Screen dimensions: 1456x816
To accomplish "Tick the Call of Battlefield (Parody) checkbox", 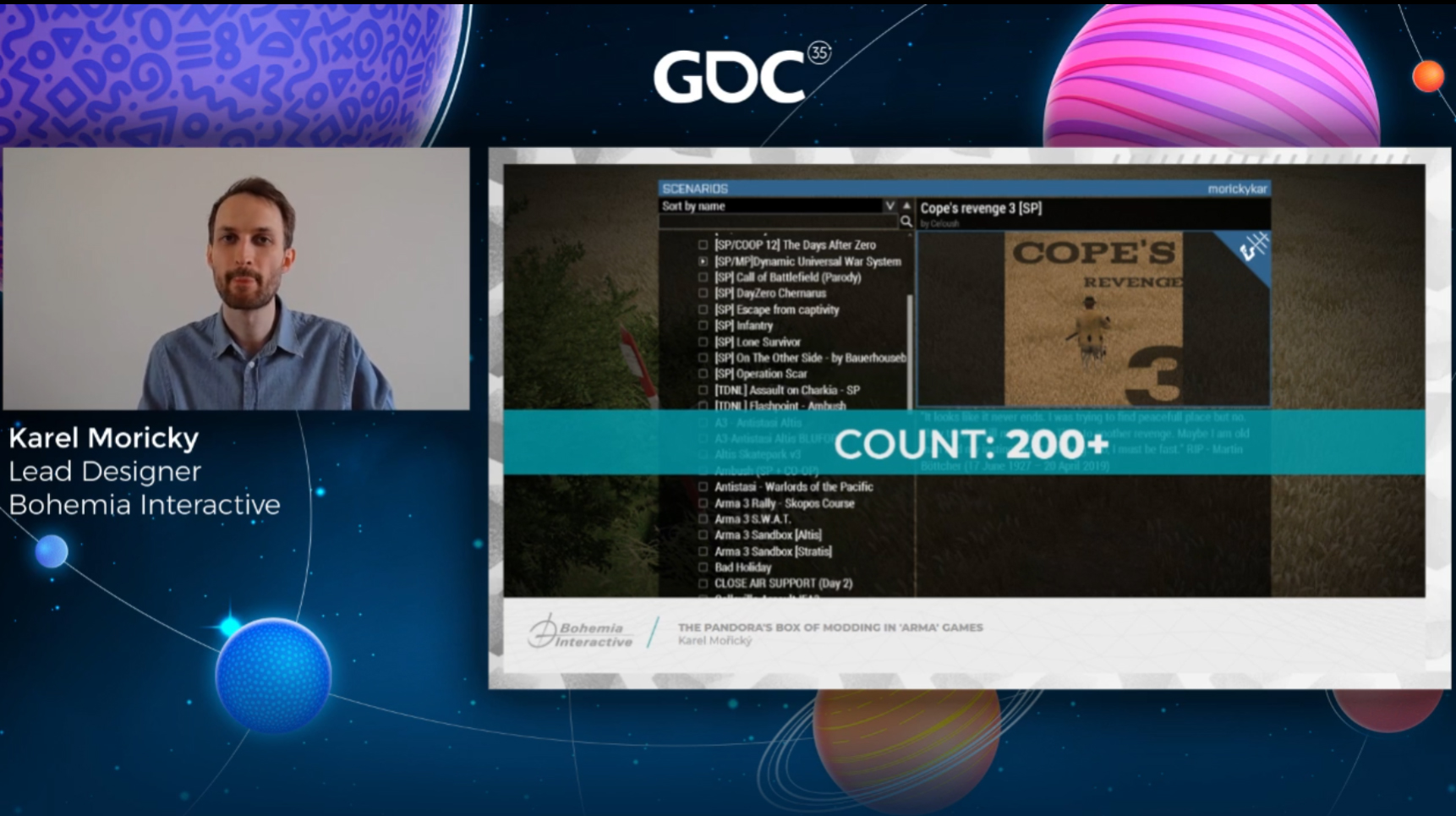I will point(703,277).
